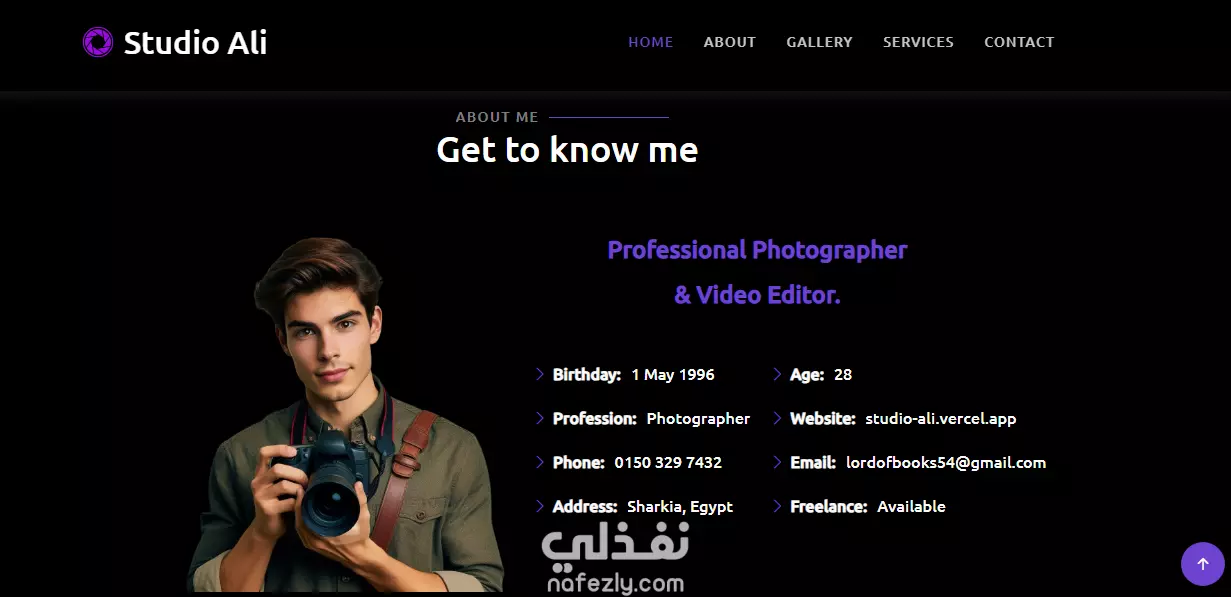Click the Freelance: label

click(829, 506)
